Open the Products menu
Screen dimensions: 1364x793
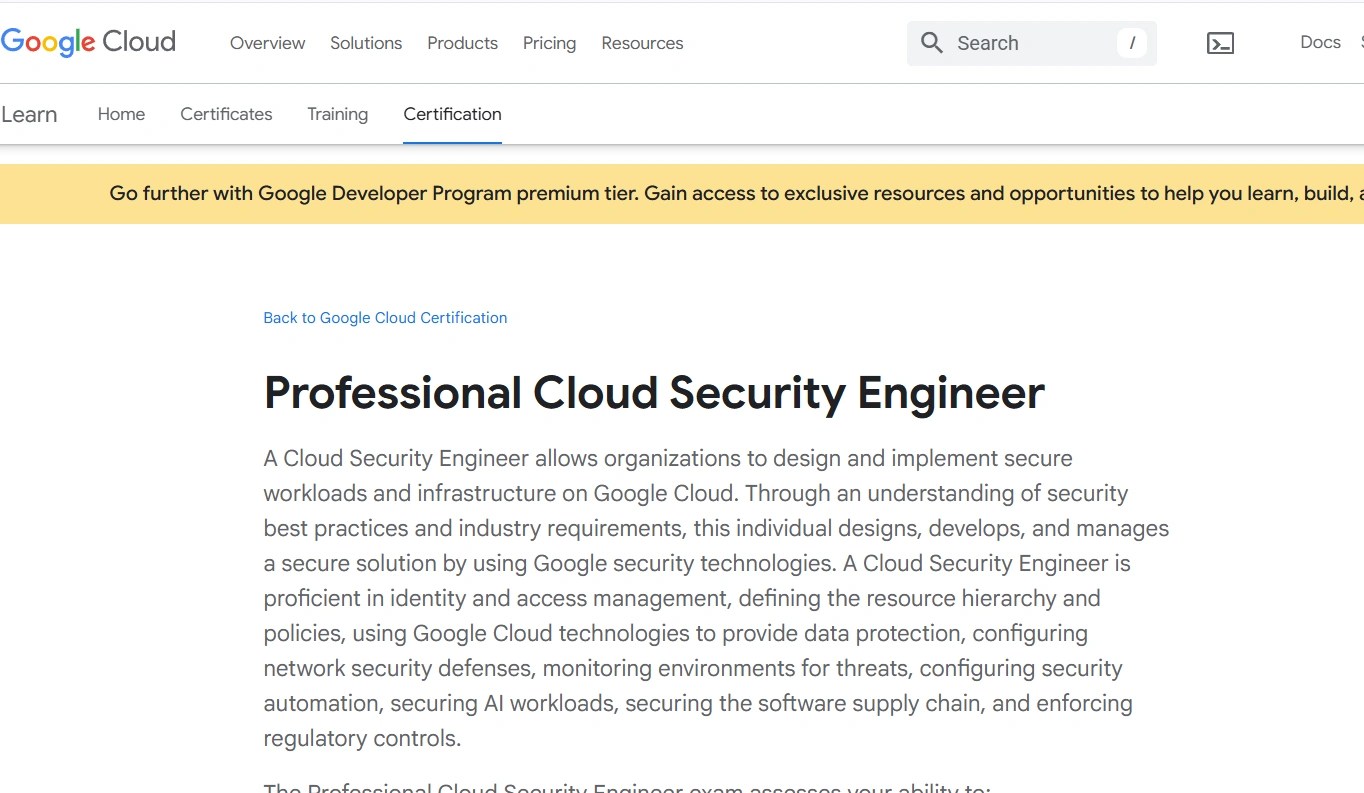tap(462, 43)
